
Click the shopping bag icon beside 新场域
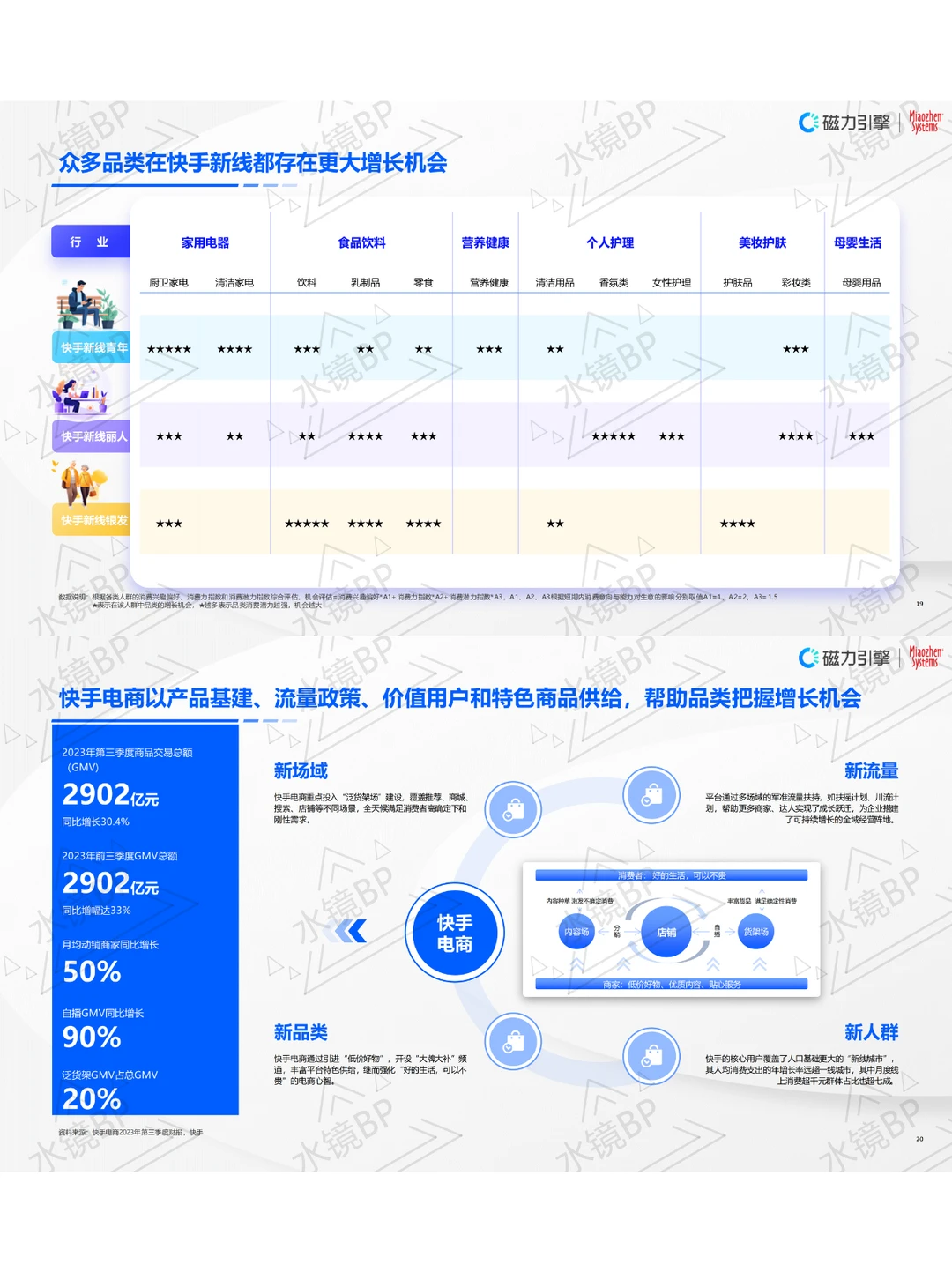(514, 809)
